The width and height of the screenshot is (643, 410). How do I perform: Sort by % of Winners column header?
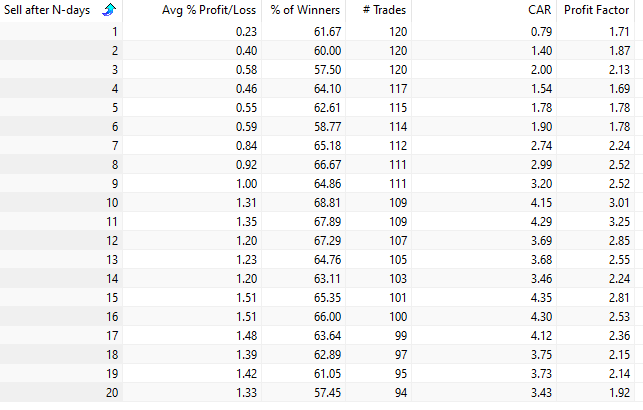(303, 10)
